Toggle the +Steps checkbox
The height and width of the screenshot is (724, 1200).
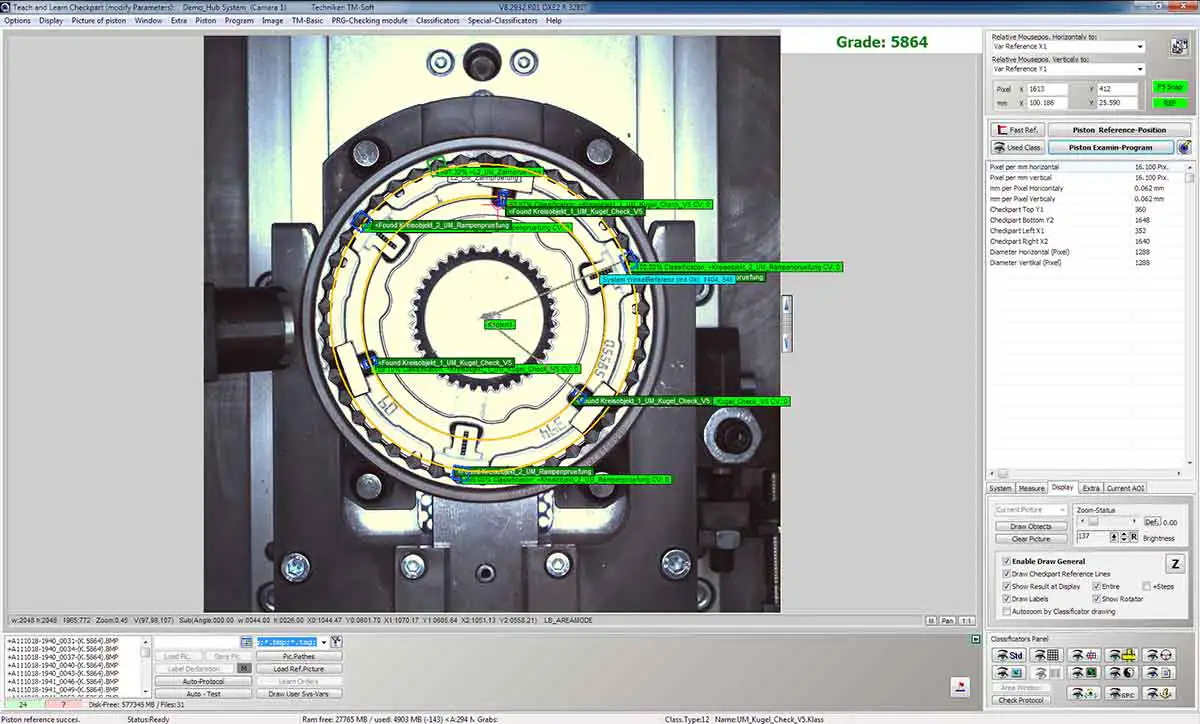coord(1146,586)
